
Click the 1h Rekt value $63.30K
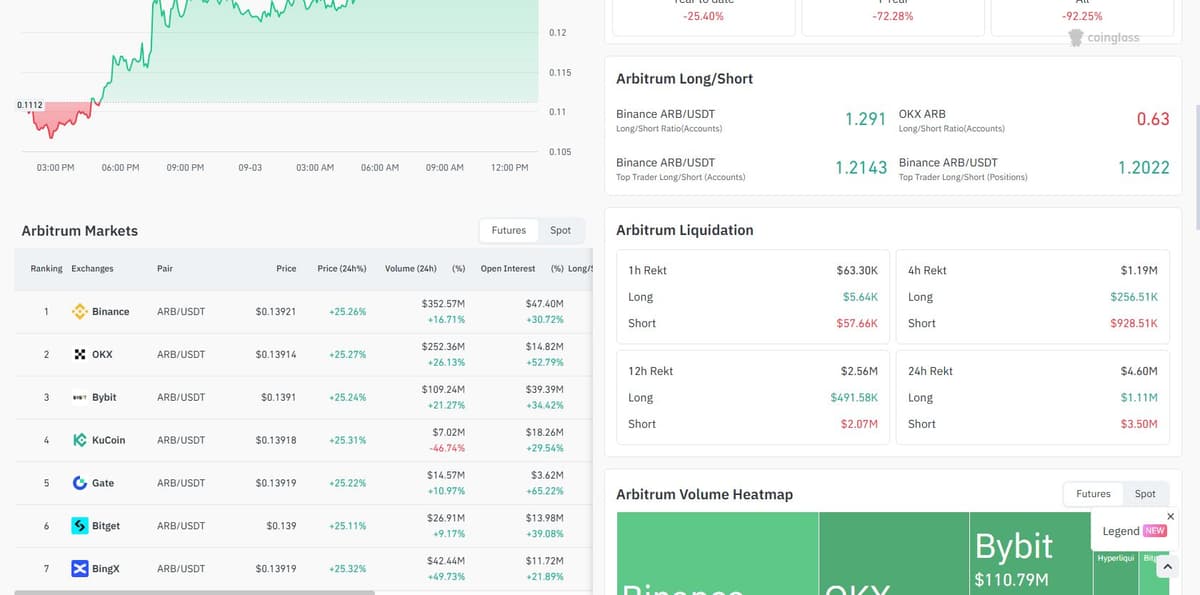pos(857,271)
